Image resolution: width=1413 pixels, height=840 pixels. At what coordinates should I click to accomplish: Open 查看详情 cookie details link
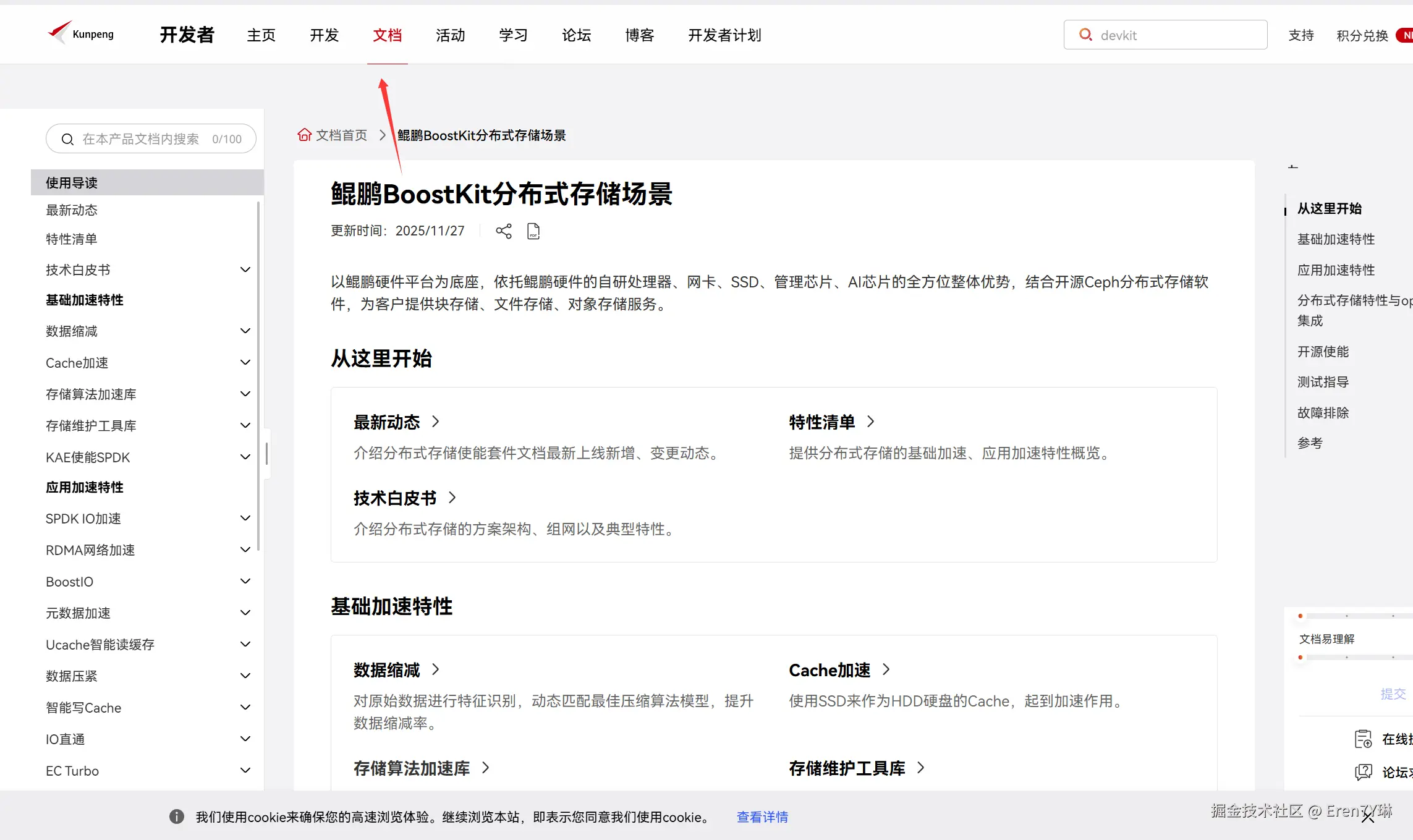pyautogui.click(x=762, y=817)
